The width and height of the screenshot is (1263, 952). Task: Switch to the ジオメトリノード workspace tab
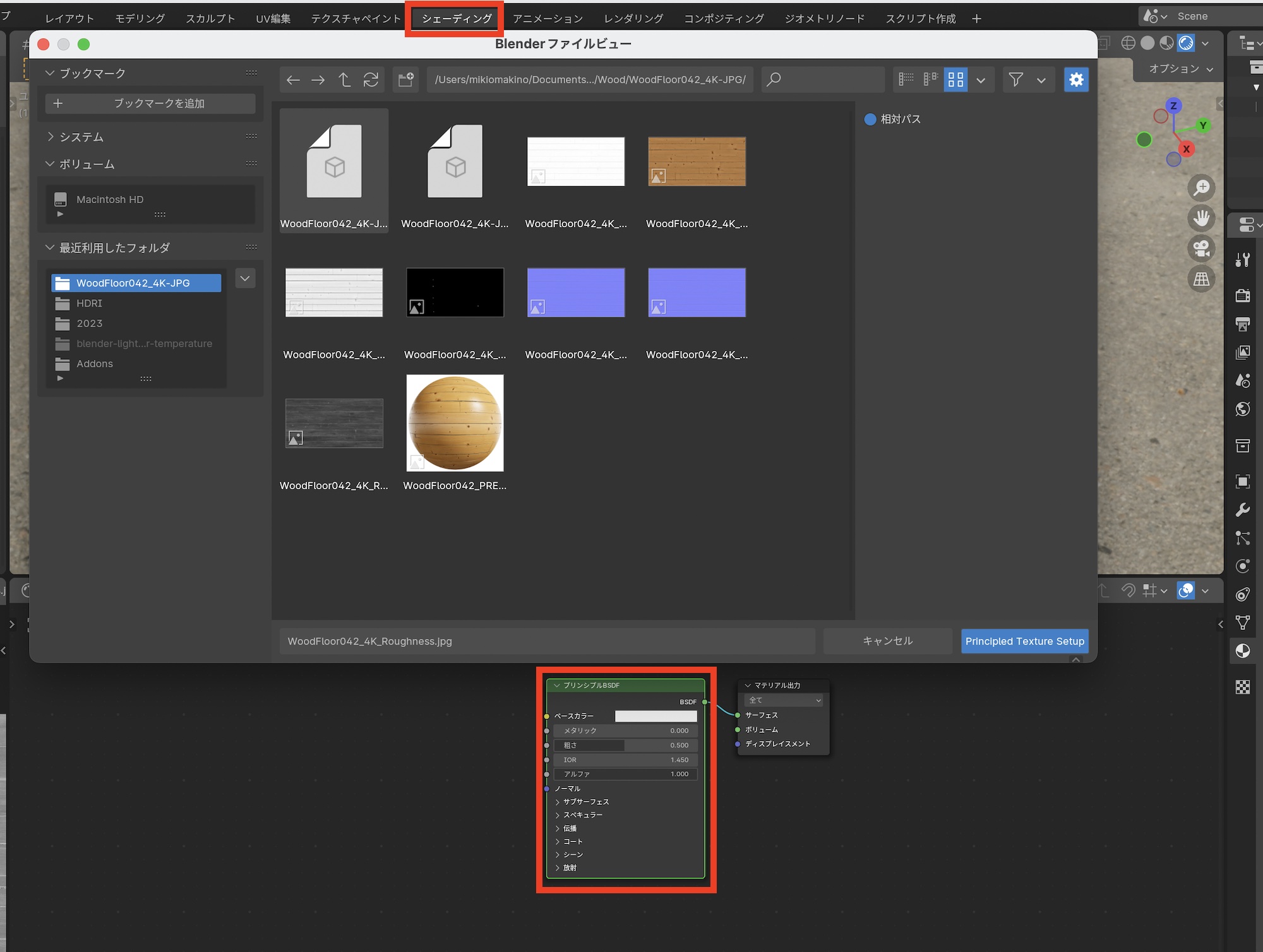point(824,18)
